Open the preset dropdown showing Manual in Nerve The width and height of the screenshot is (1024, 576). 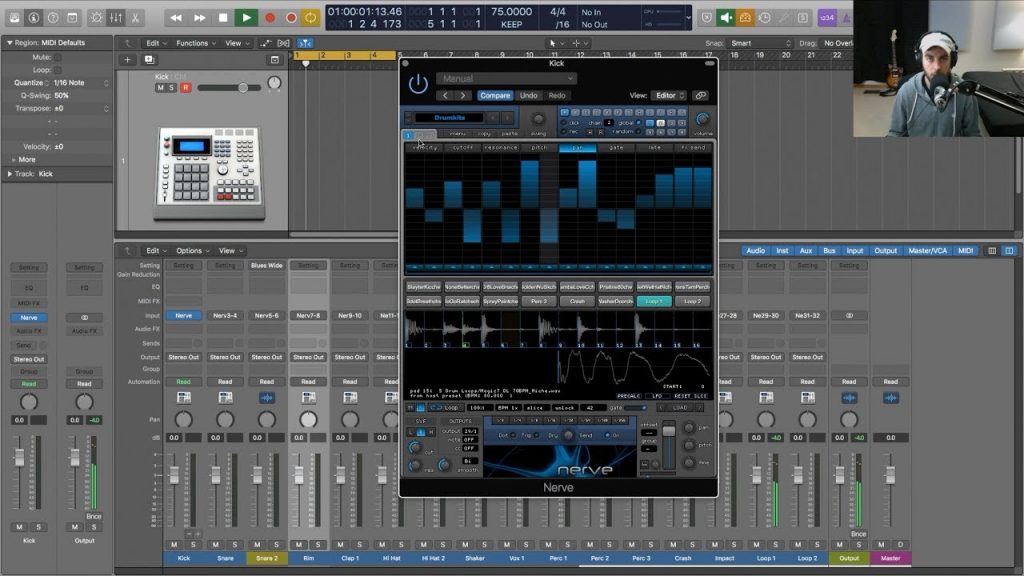click(x=506, y=78)
